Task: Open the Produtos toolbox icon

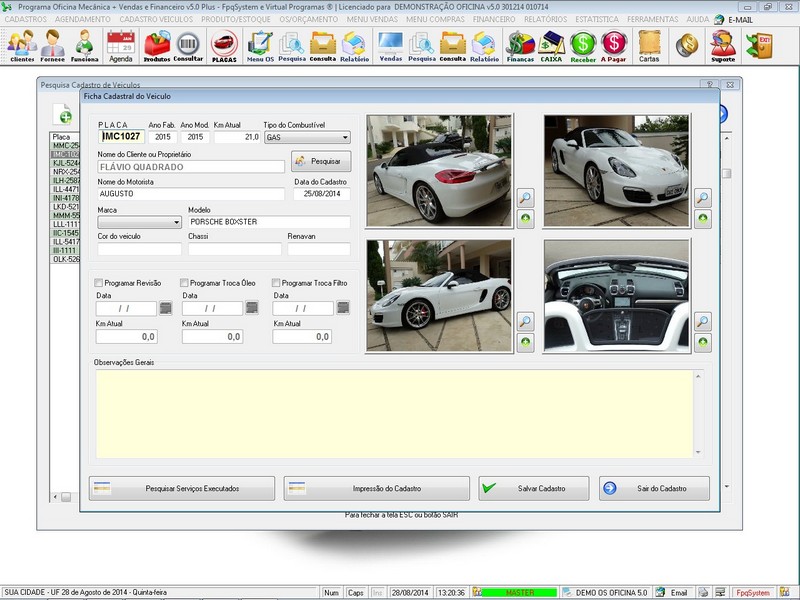Action: coord(157,45)
